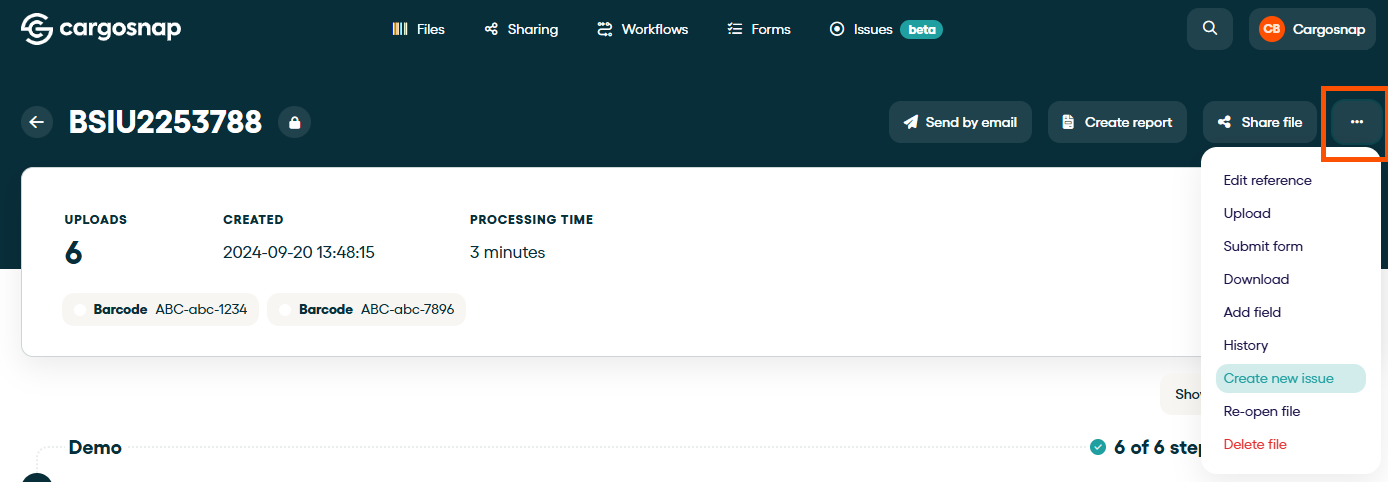Image resolution: width=1388 pixels, height=482 pixels.
Task: Click the Cargosnap logo
Action: [x=101, y=29]
